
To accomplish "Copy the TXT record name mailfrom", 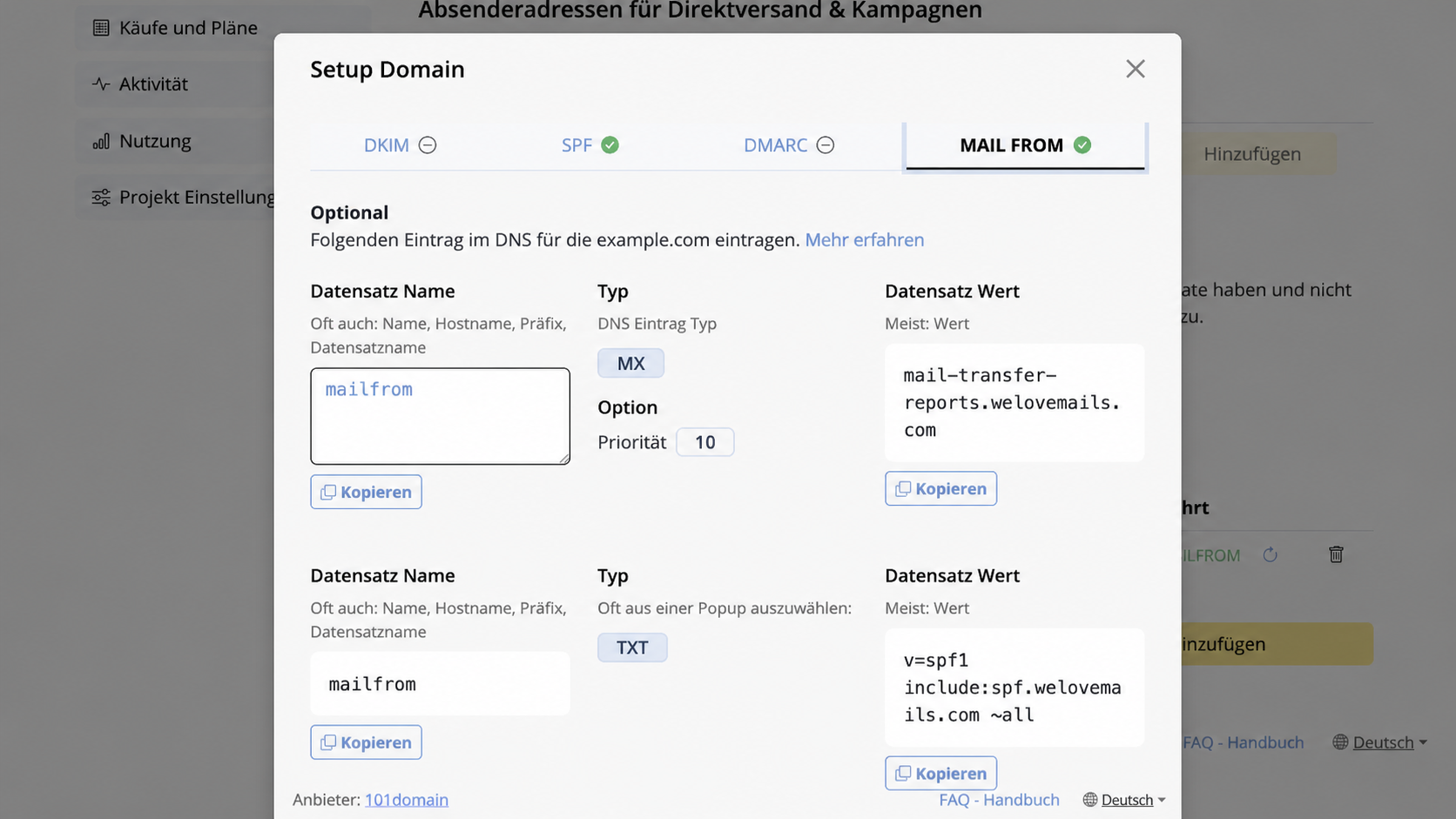I will tap(366, 742).
